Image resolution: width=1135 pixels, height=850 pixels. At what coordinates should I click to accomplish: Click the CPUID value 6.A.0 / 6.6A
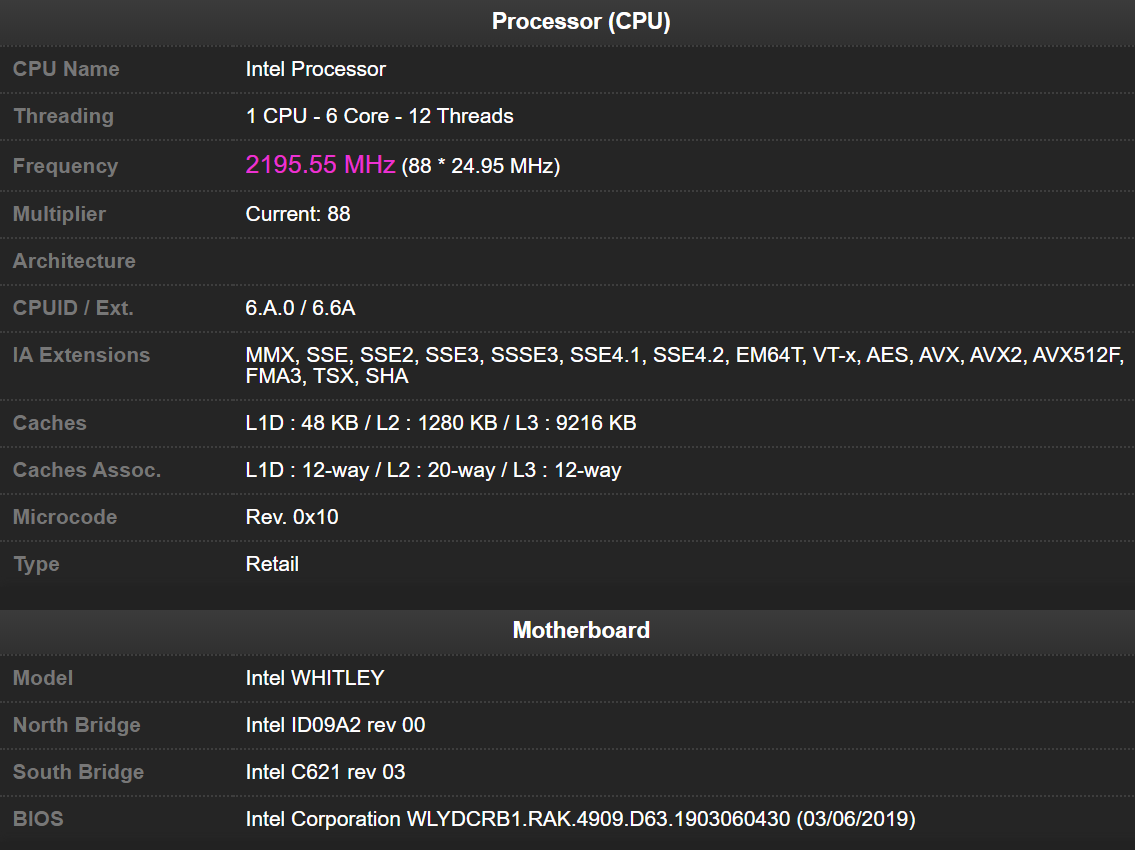(x=300, y=308)
